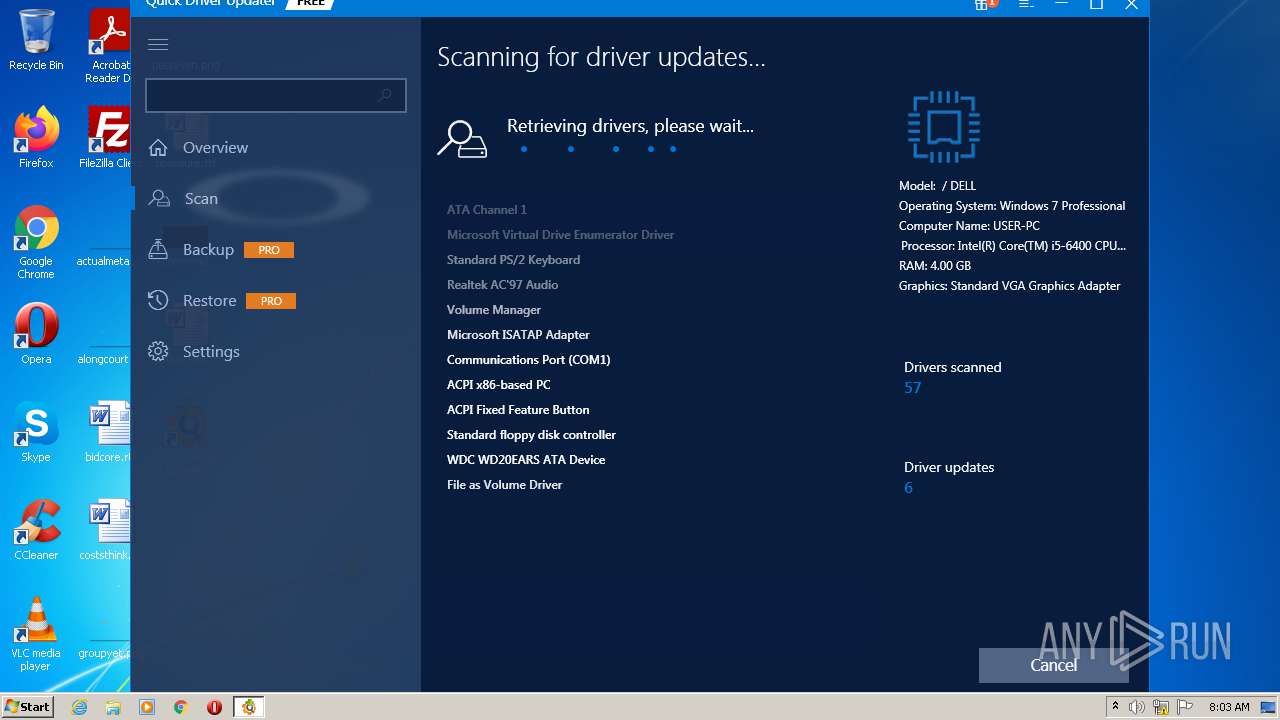Click the driver updates count 6
The height and width of the screenshot is (720, 1280).
point(909,488)
